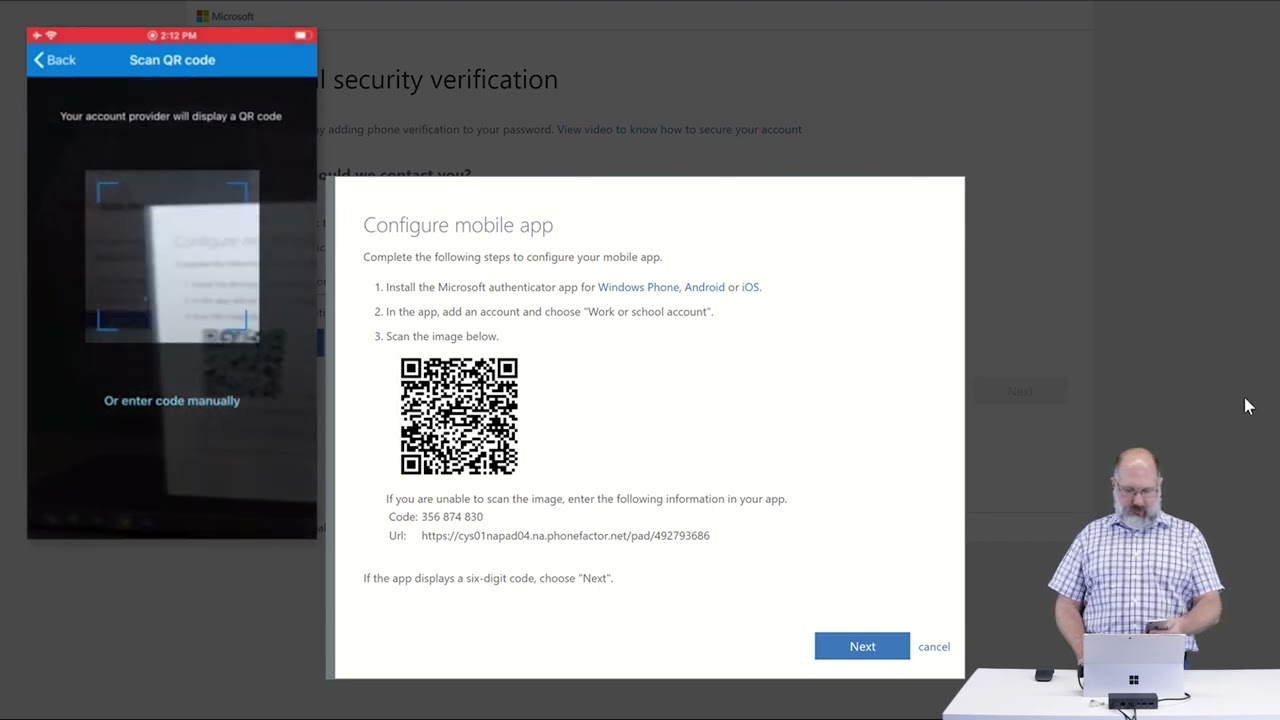This screenshot has width=1280, height=720.
Task: Click the phonefactor.net URL text
Action: [565, 536]
